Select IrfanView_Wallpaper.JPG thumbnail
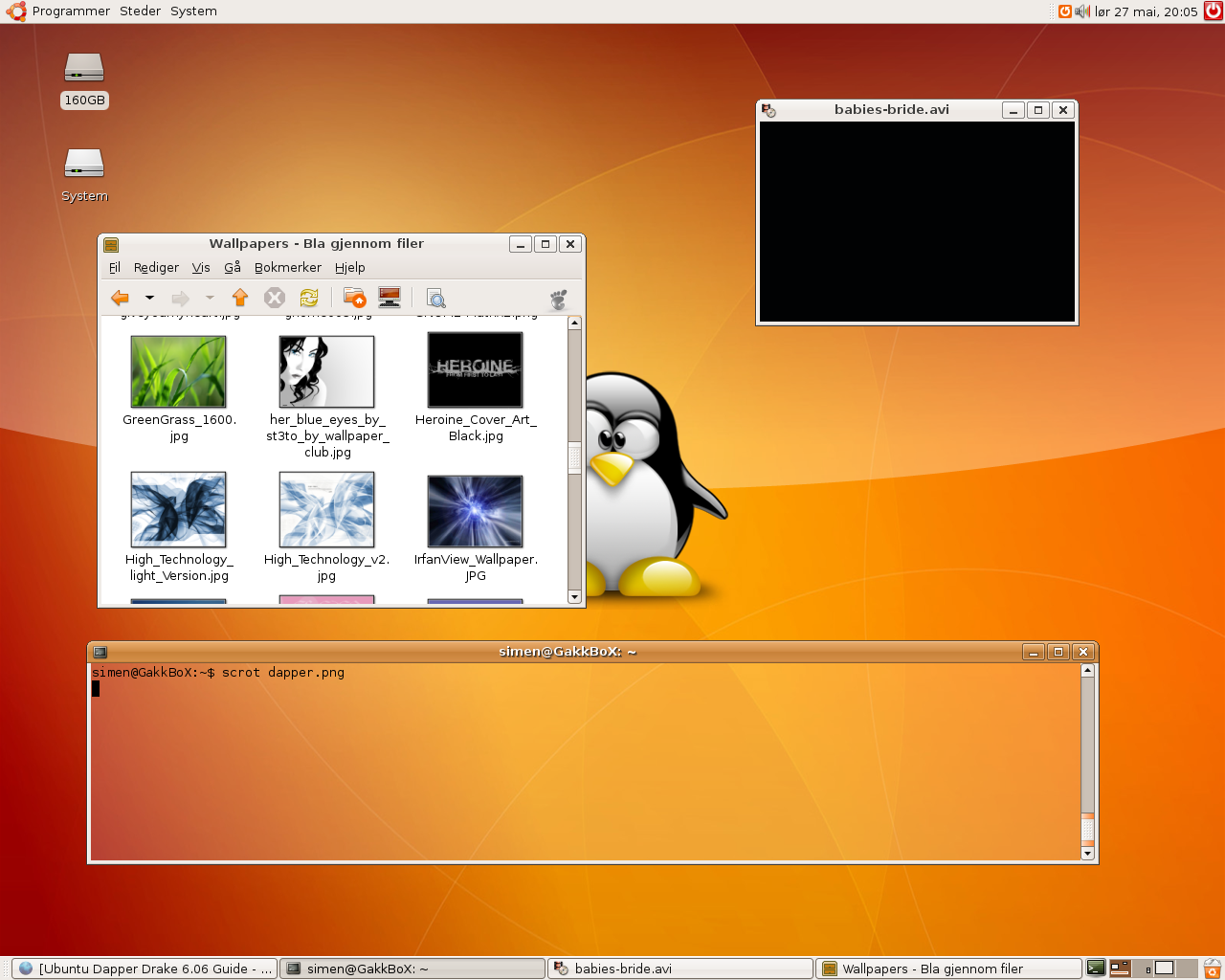Screen dimensions: 1225x980 tap(476, 511)
